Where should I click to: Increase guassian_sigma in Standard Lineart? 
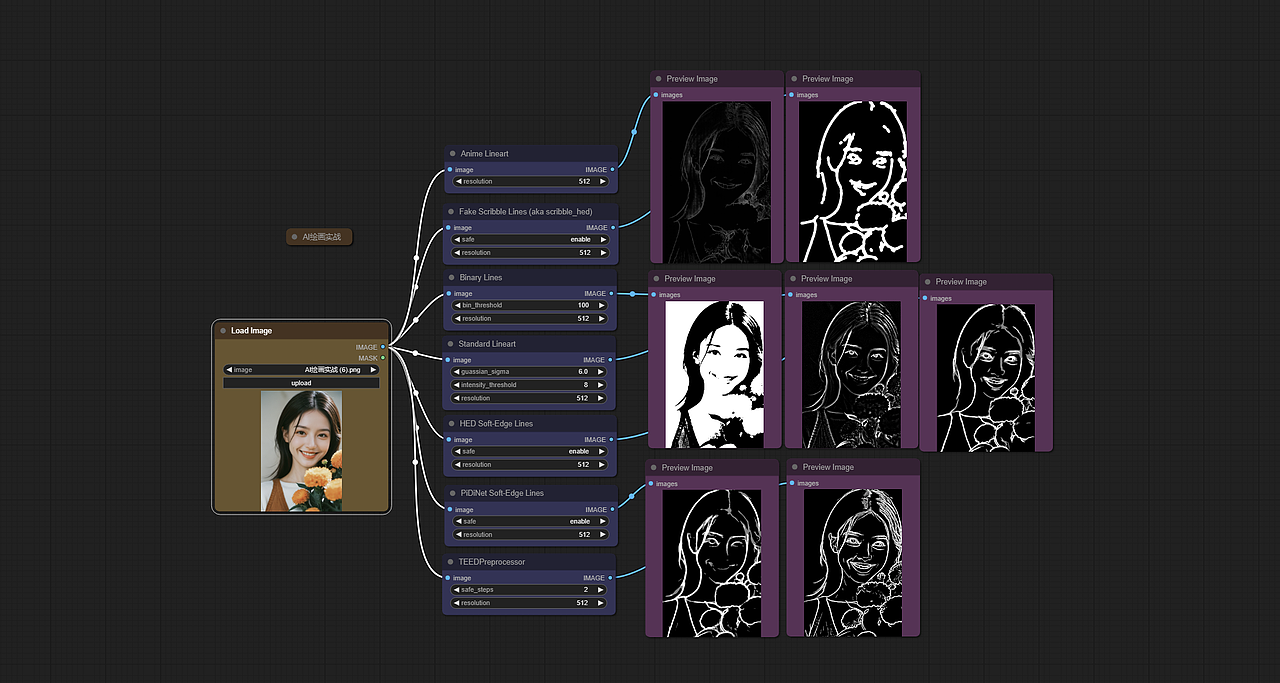602,372
